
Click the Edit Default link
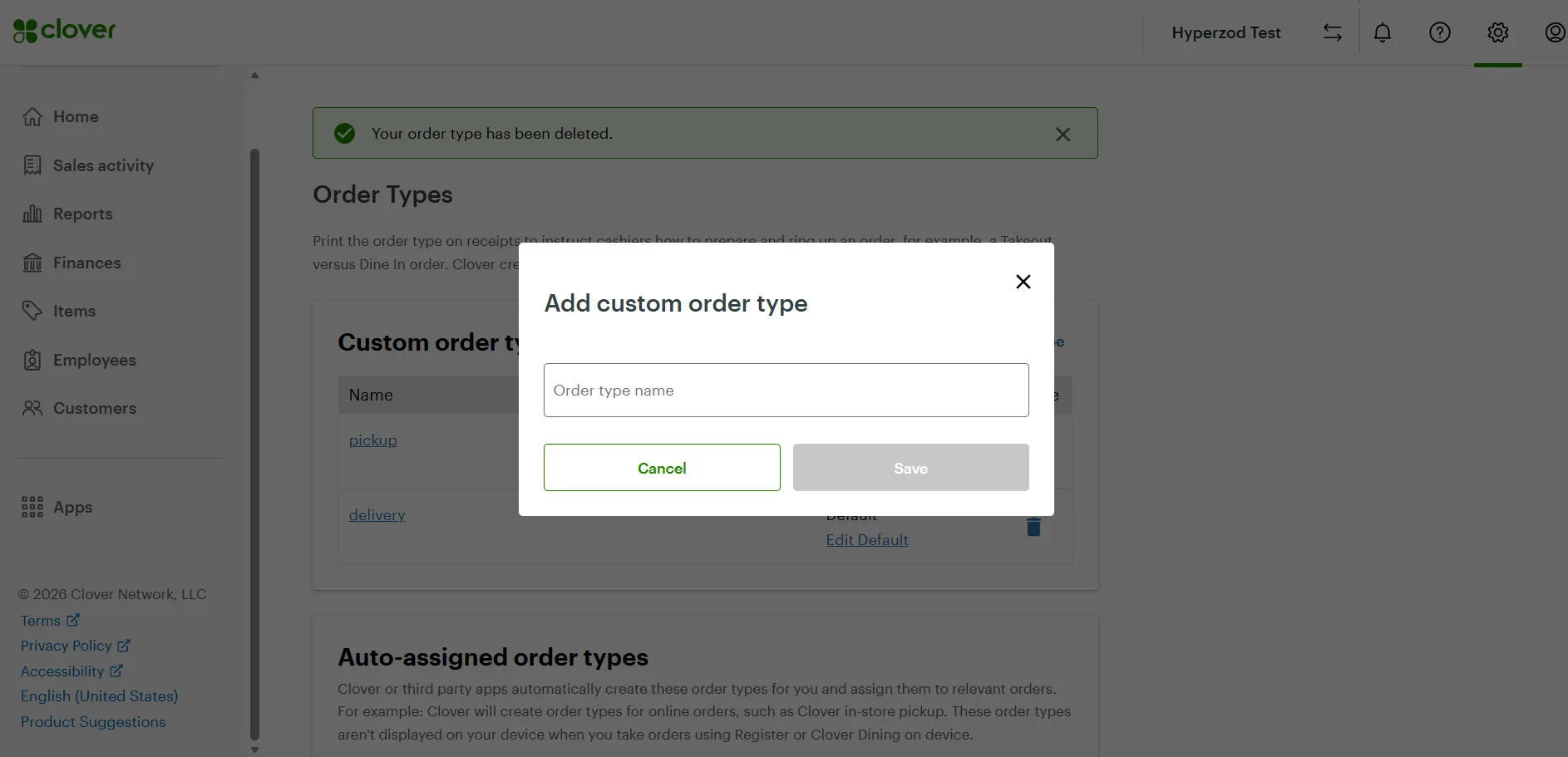point(867,540)
